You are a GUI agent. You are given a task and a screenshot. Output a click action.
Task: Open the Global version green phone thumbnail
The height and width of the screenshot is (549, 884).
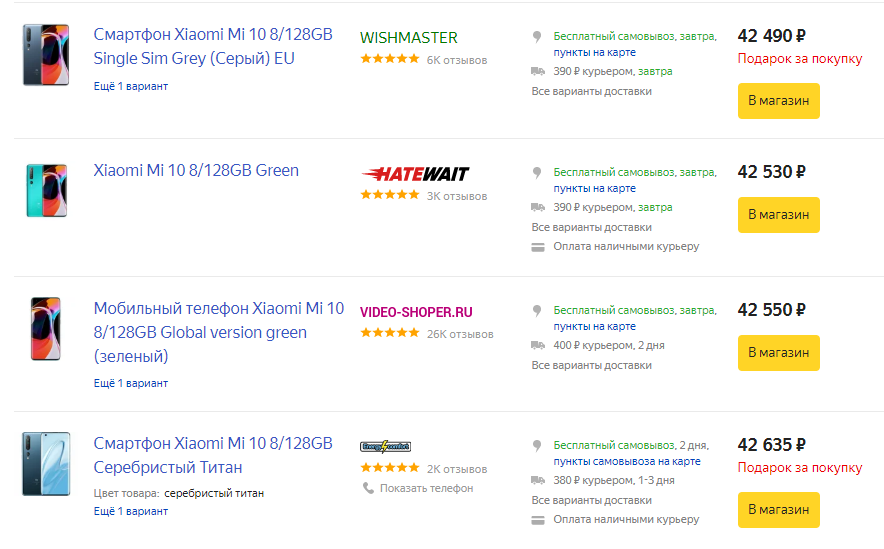tap(46, 329)
